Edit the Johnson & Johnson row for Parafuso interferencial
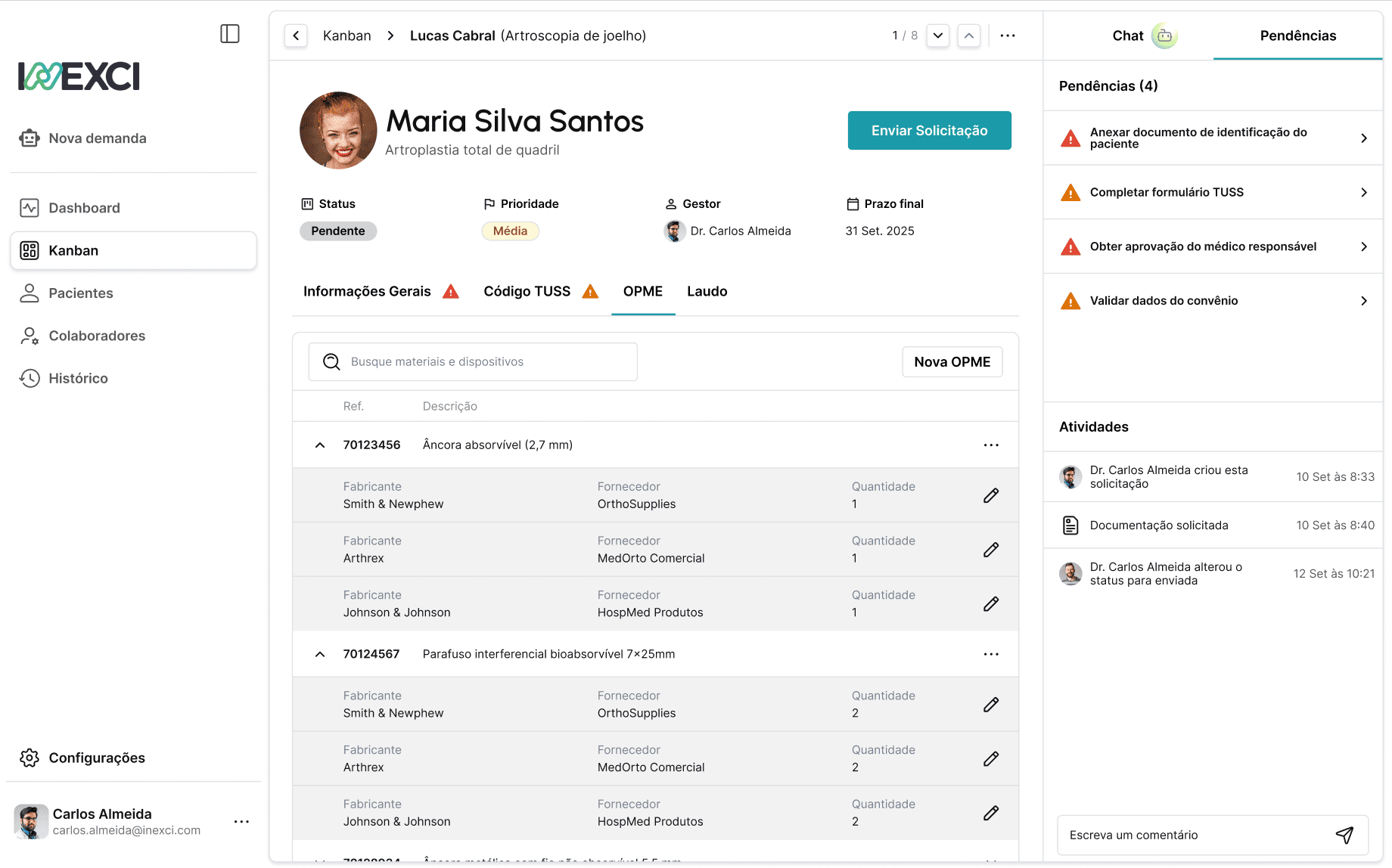This screenshot has height=868, width=1392. [x=990, y=813]
